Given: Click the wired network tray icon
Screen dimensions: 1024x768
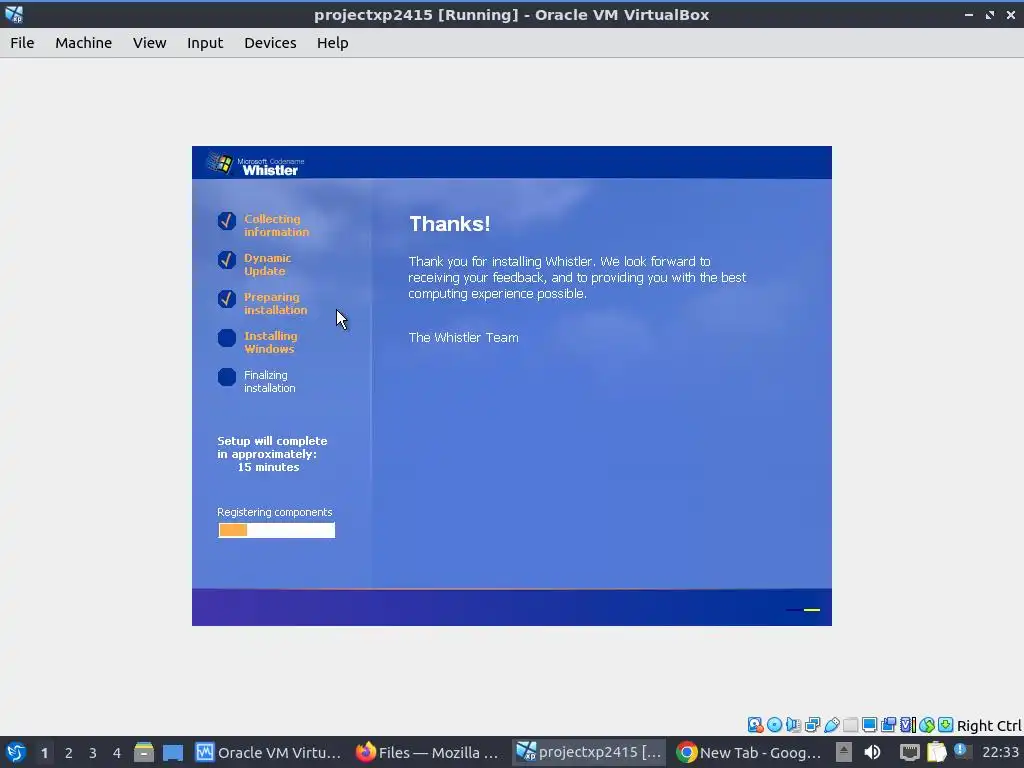Looking at the screenshot, I should coord(909,753).
